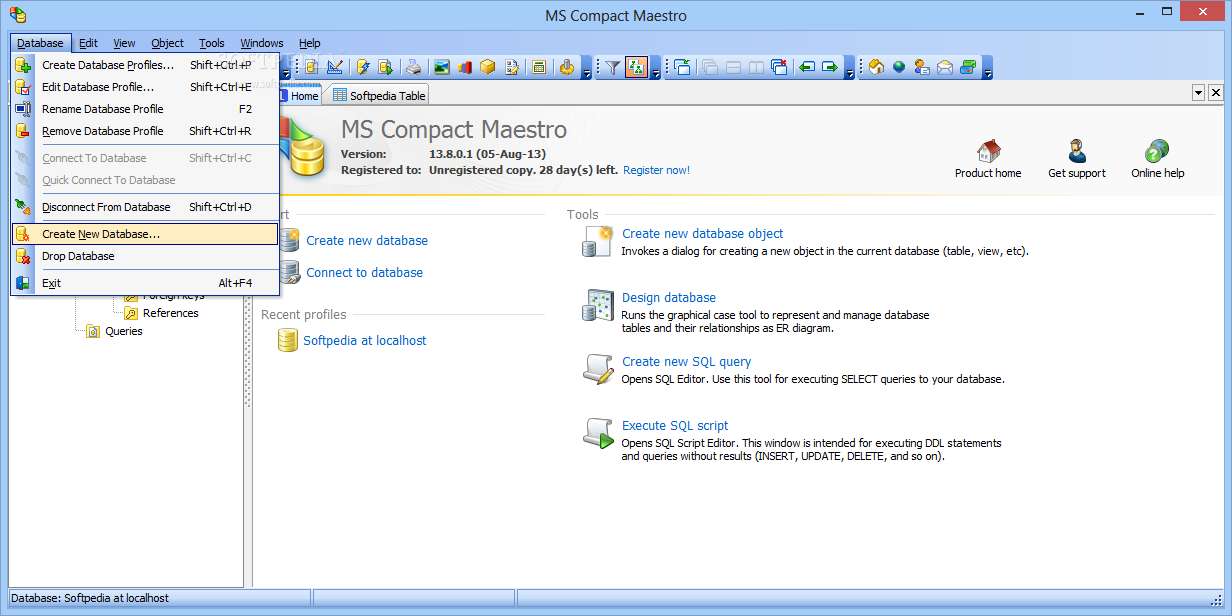Click the app icon in the title bar
The width and height of the screenshot is (1232, 616).
click(x=17, y=16)
